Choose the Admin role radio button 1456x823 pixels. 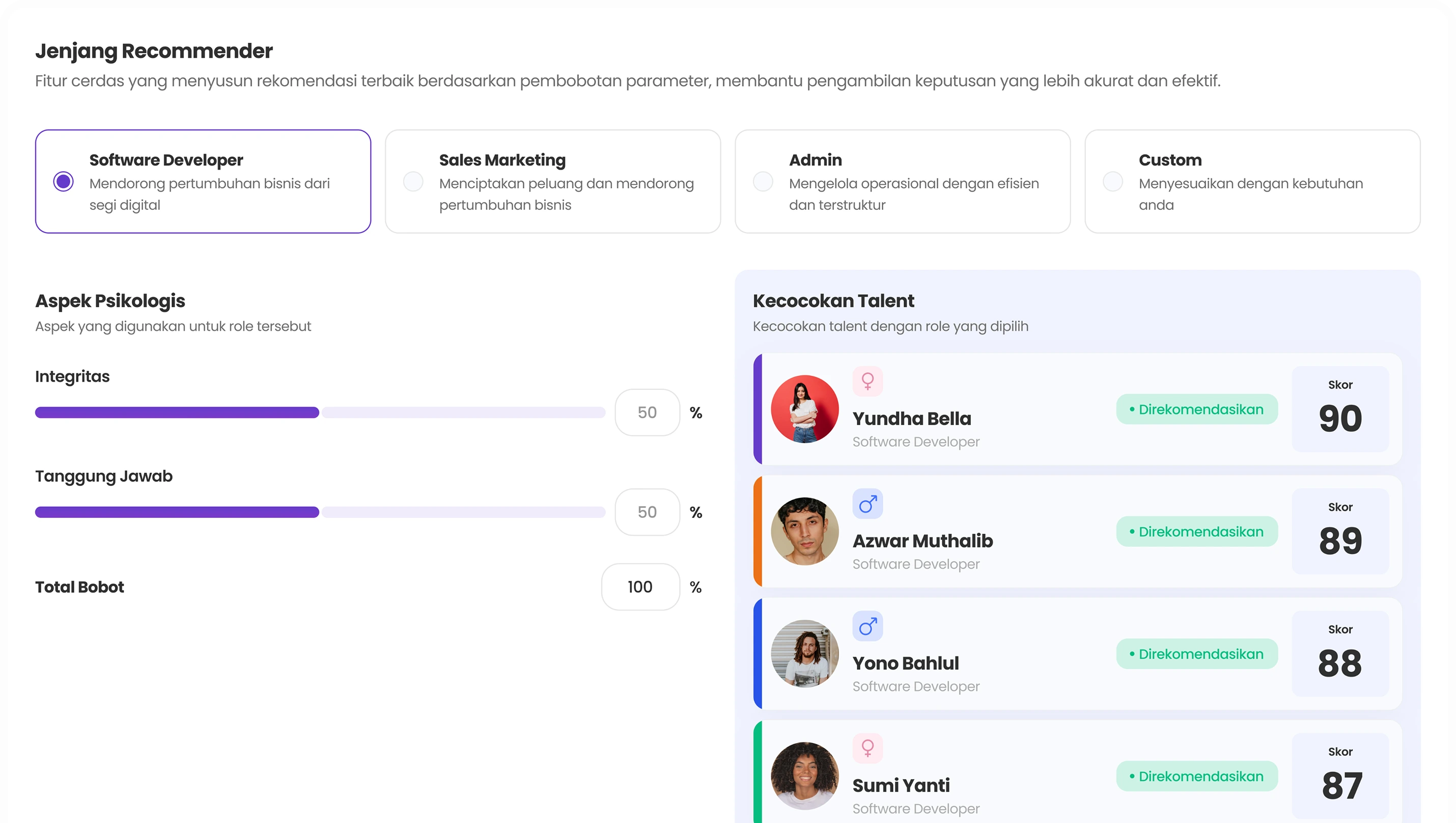tap(763, 181)
